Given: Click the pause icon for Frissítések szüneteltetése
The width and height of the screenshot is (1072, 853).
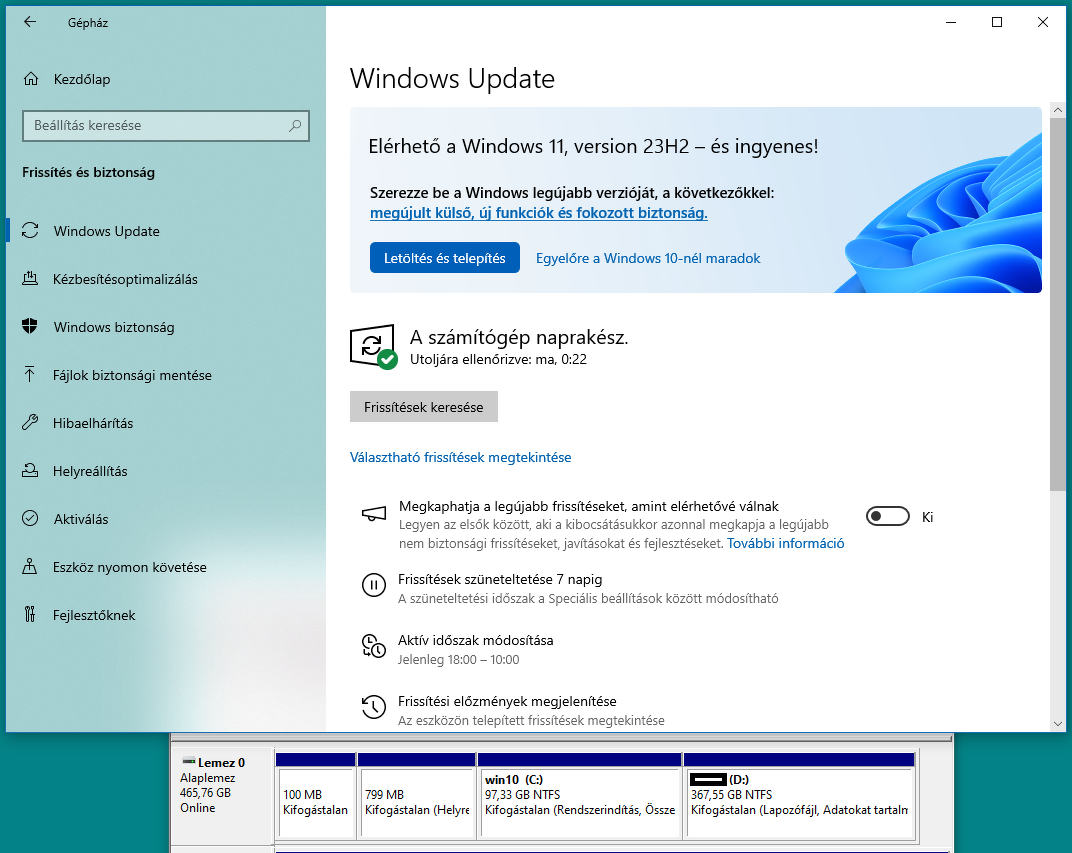Looking at the screenshot, I should click(x=374, y=585).
